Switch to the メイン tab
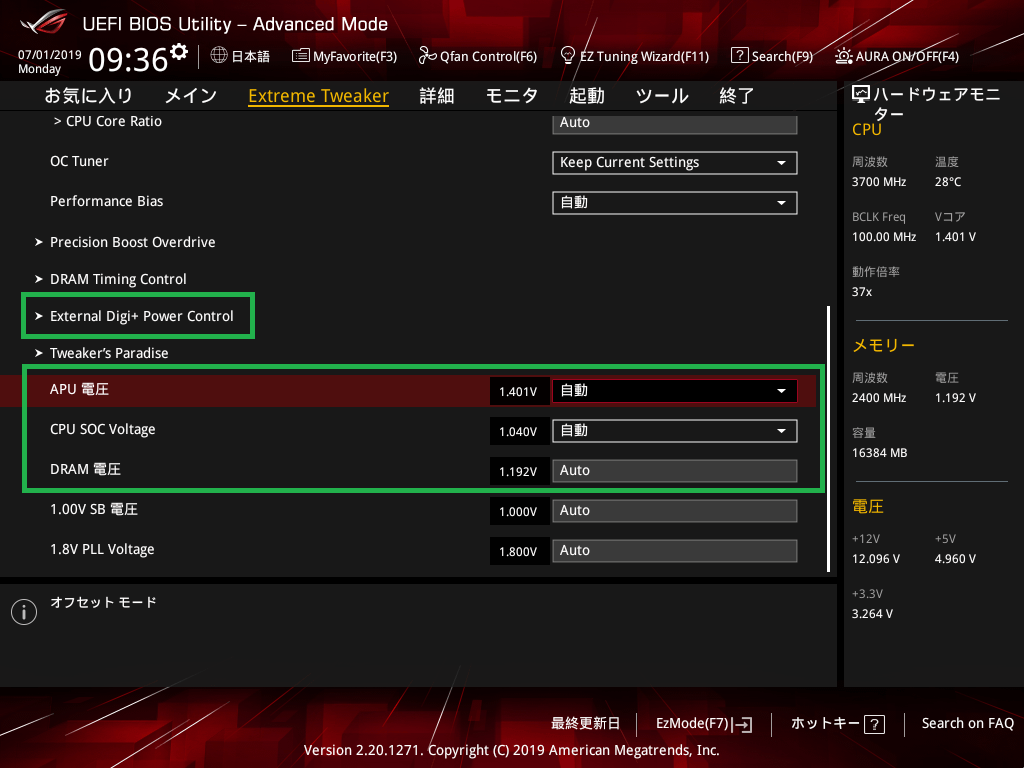This screenshot has height=768, width=1024. click(x=191, y=96)
